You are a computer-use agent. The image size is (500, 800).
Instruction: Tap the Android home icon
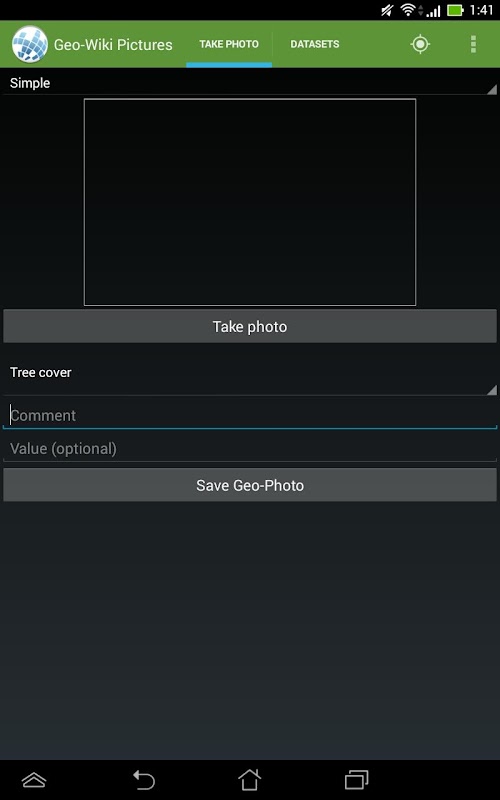[249, 780]
